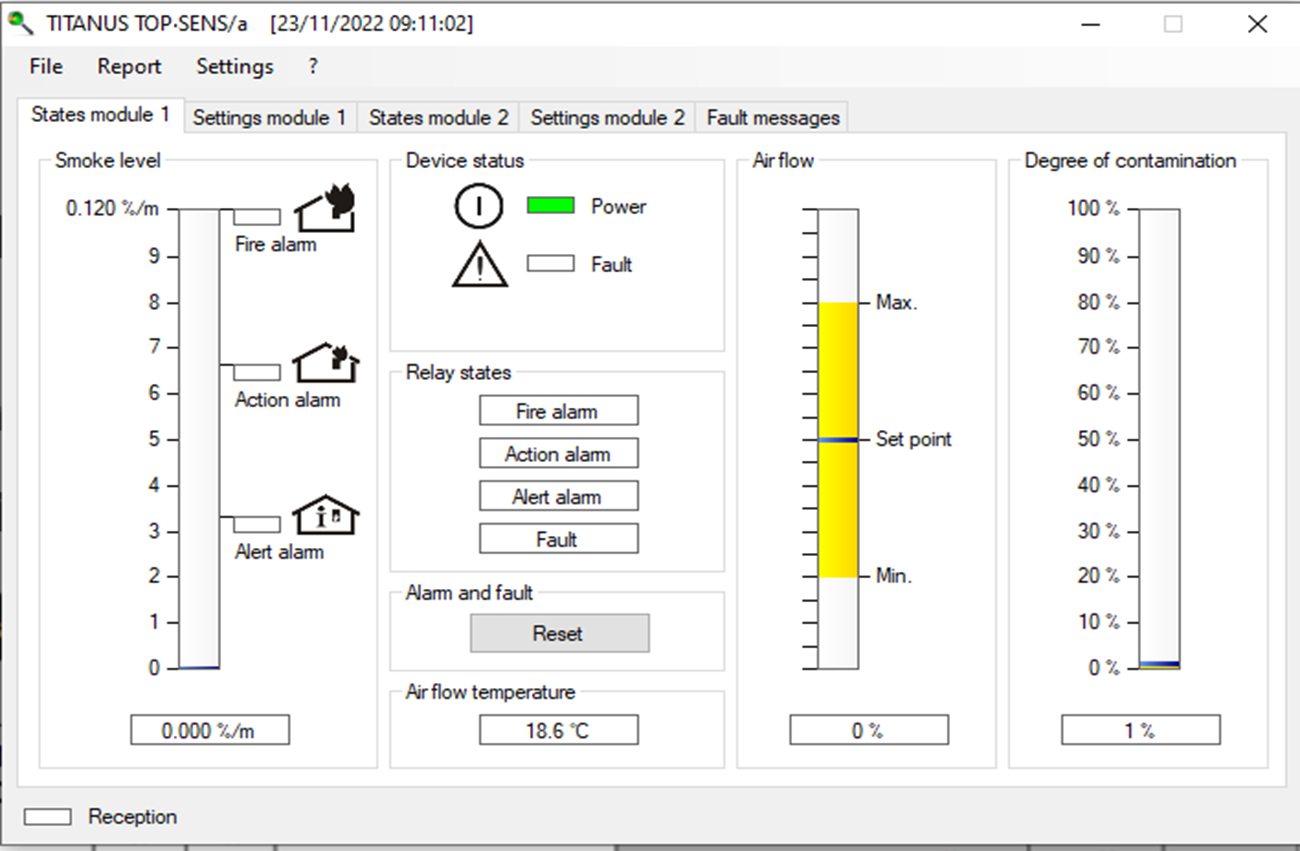Click the Fire alarm house icon

[x=325, y=209]
